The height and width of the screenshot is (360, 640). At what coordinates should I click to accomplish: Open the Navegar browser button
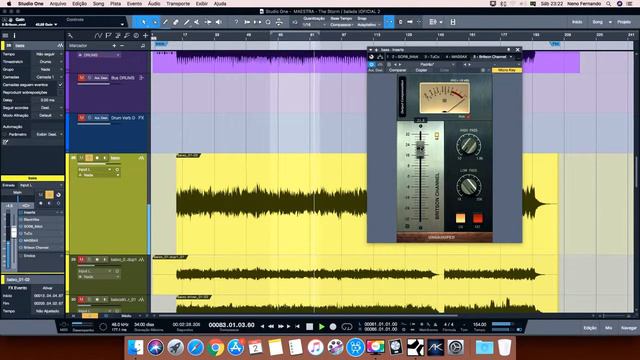629,328
